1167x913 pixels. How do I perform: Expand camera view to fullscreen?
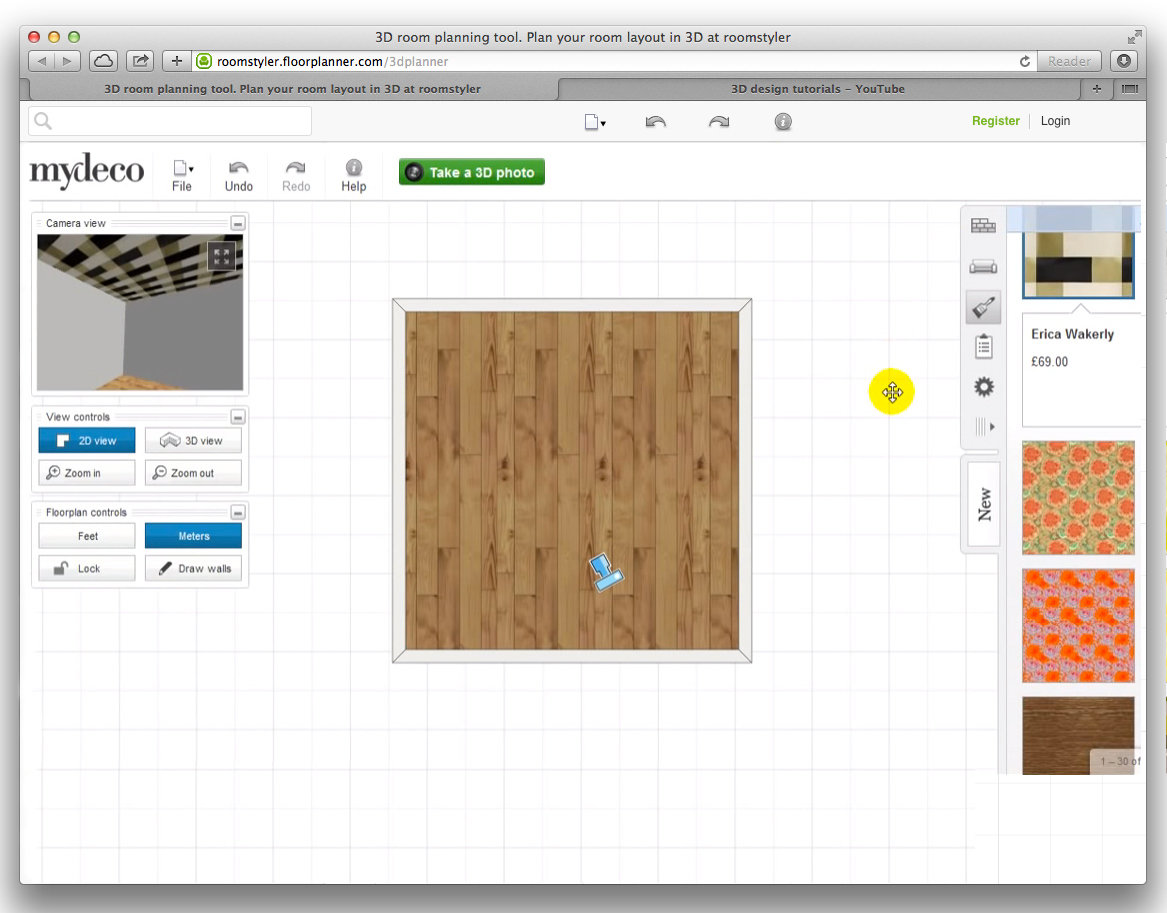pos(221,256)
